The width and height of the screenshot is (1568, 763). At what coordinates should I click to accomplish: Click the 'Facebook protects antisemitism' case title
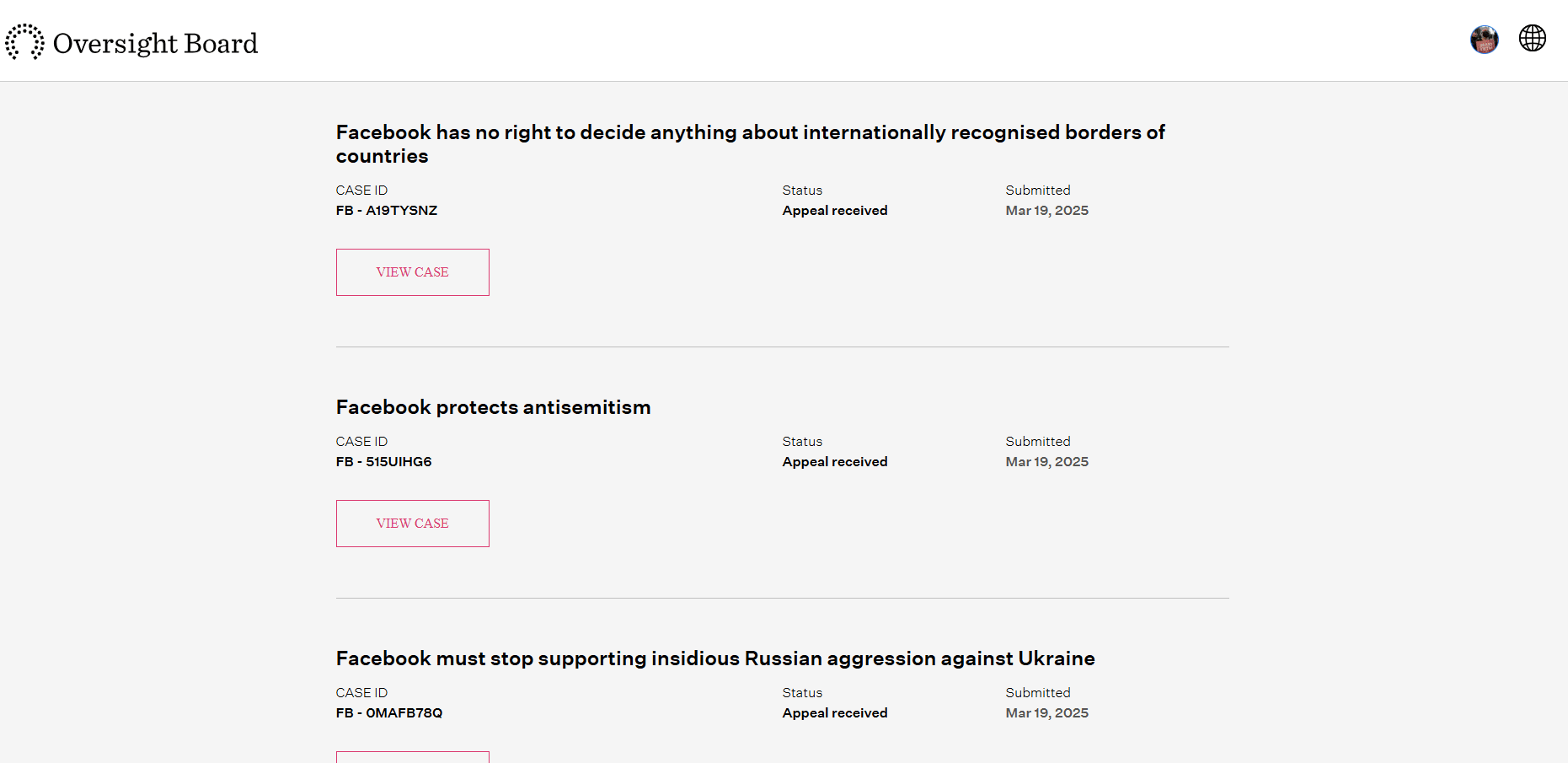[493, 407]
